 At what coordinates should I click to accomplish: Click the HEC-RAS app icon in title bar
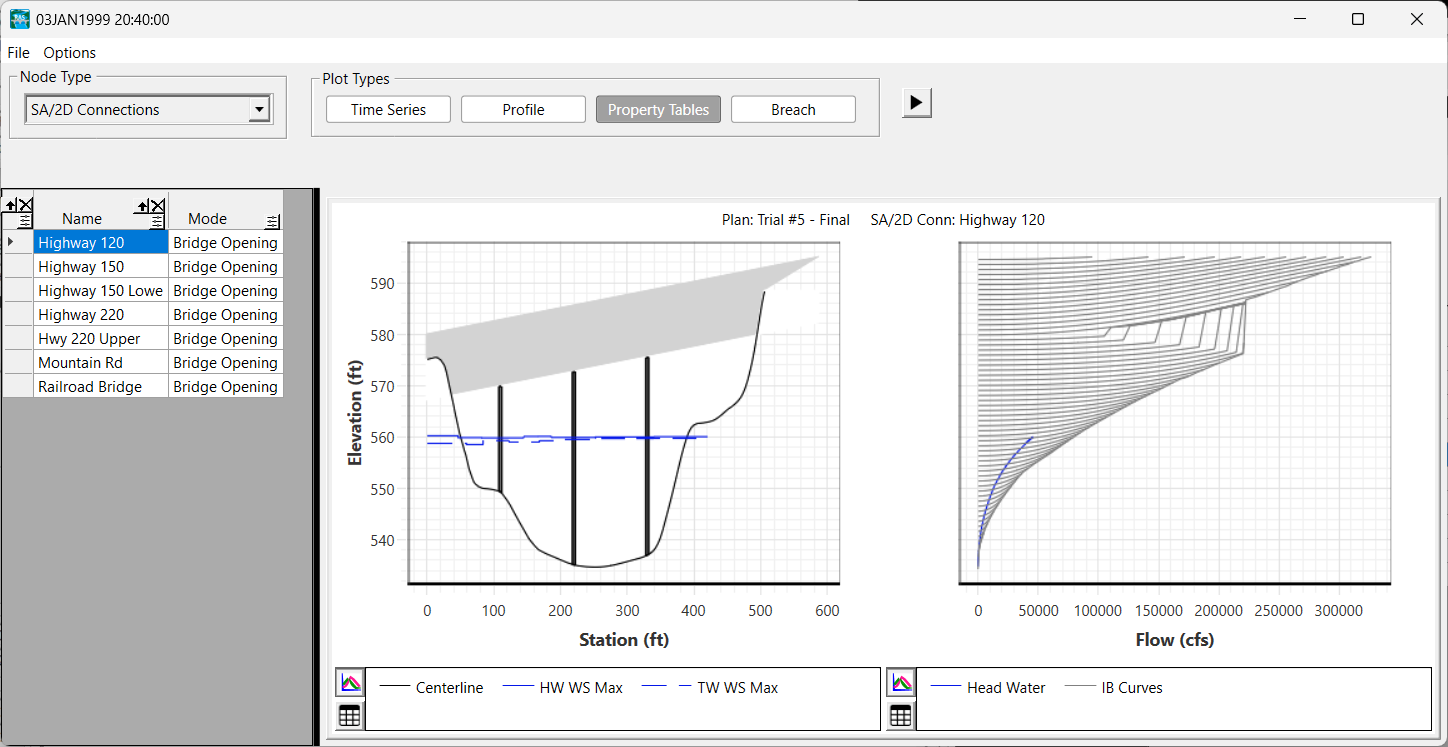(x=19, y=19)
